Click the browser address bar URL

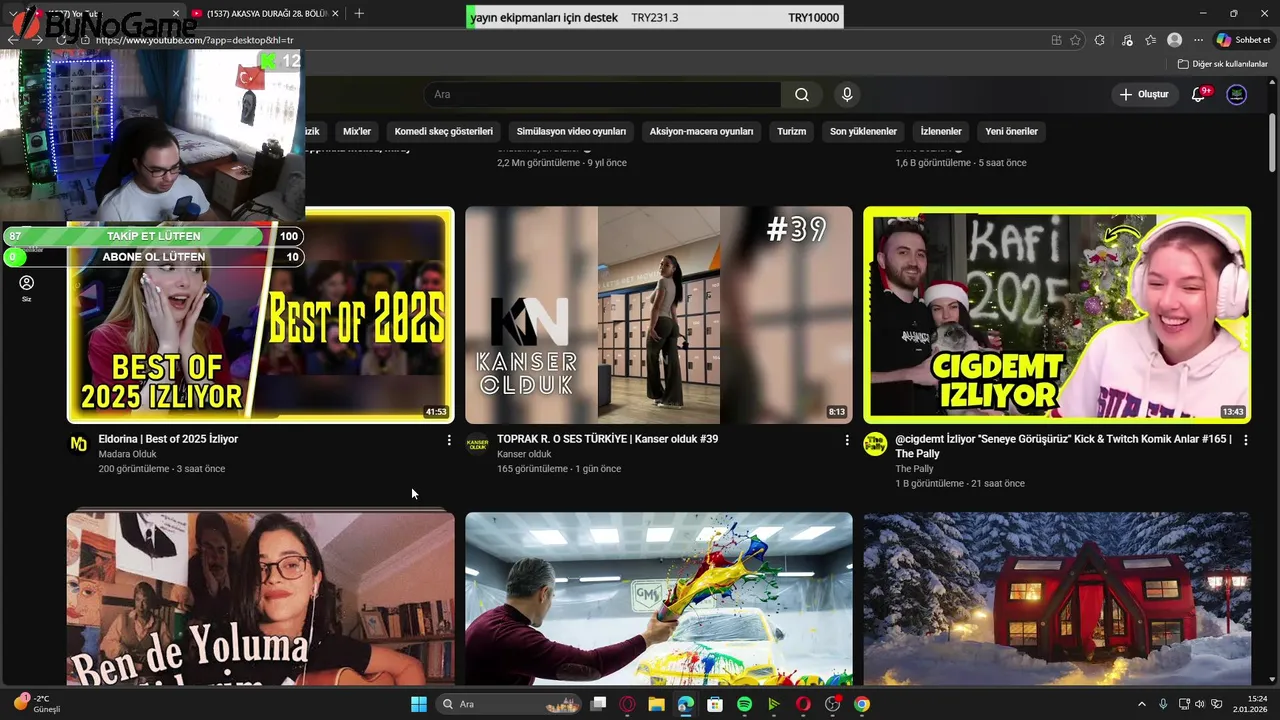195,40
